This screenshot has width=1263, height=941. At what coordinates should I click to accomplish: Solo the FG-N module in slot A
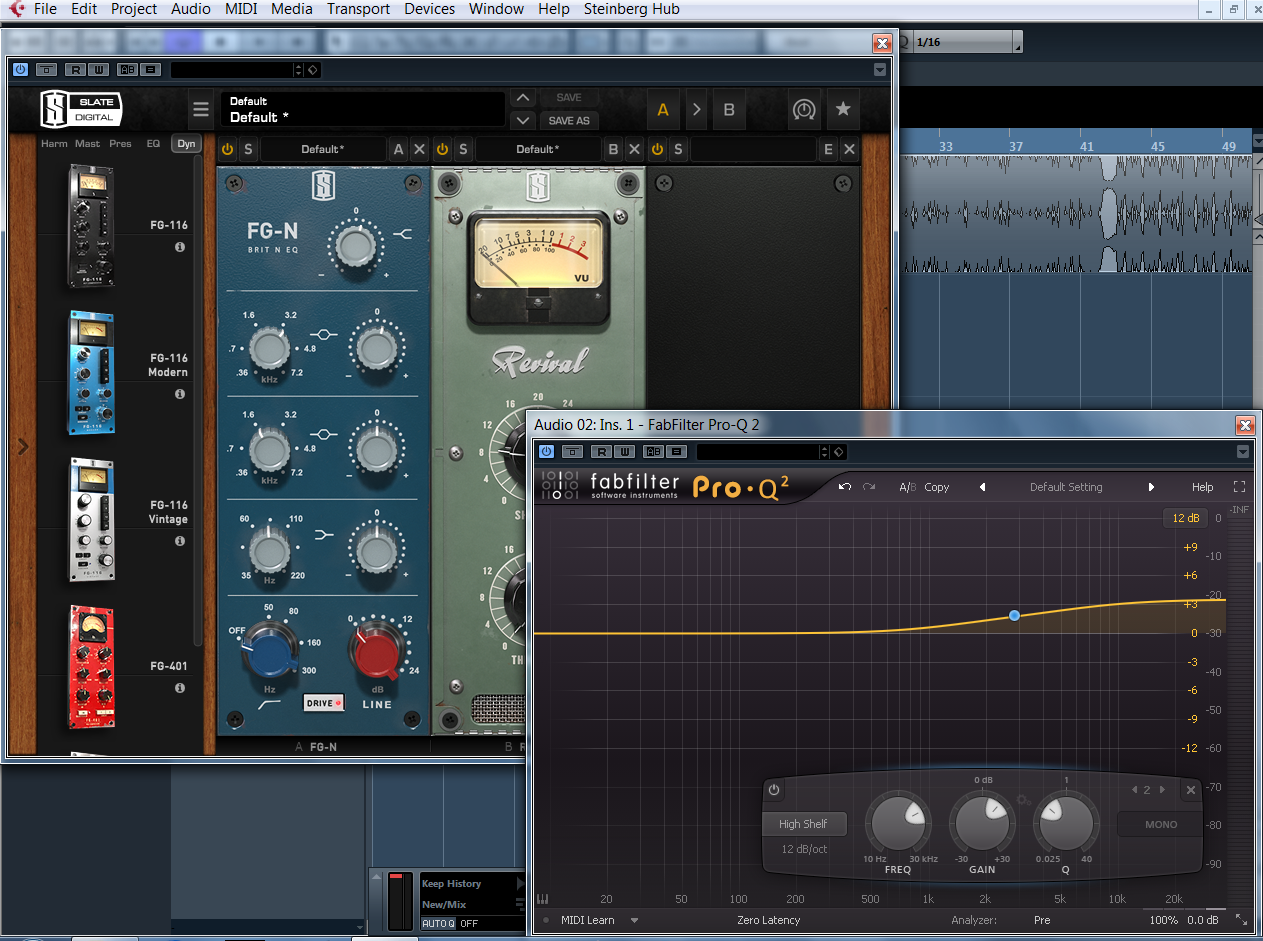[x=248, y=149]
